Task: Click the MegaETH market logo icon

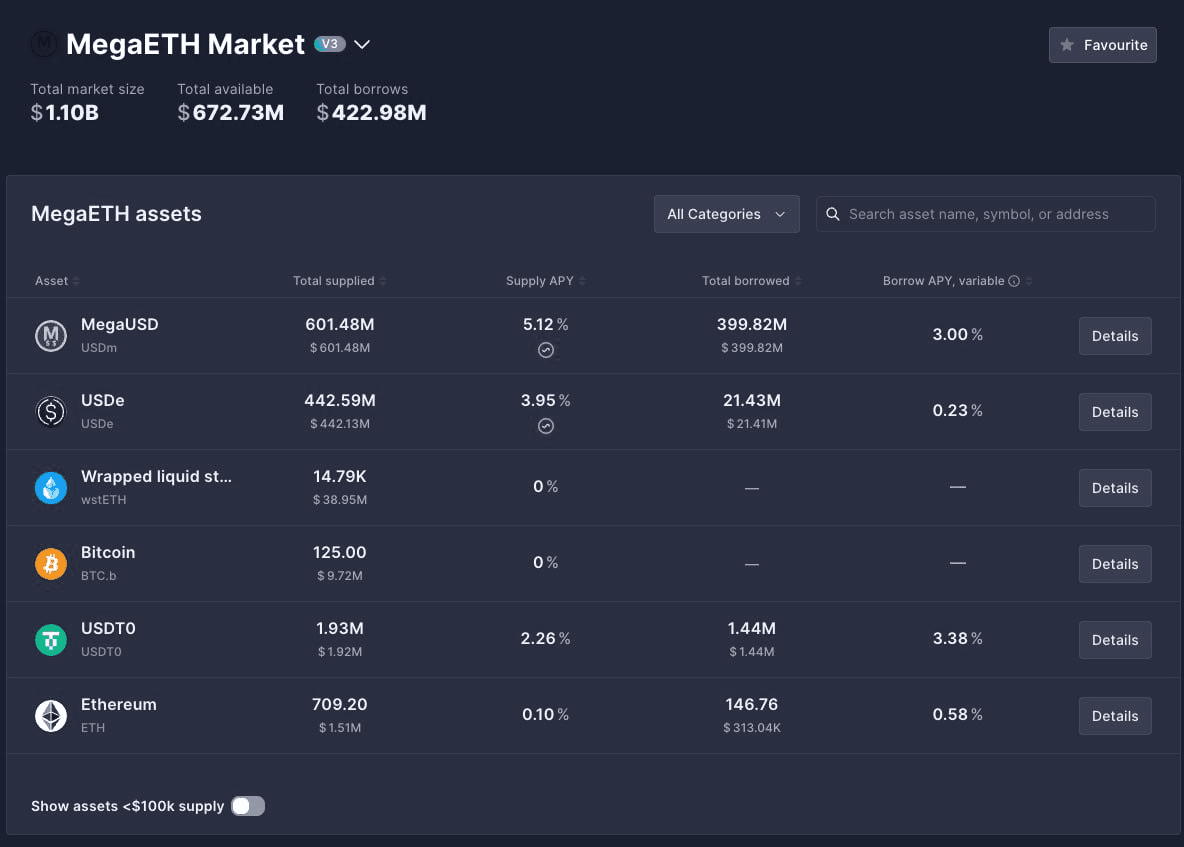Action: (x=44, y=44)
